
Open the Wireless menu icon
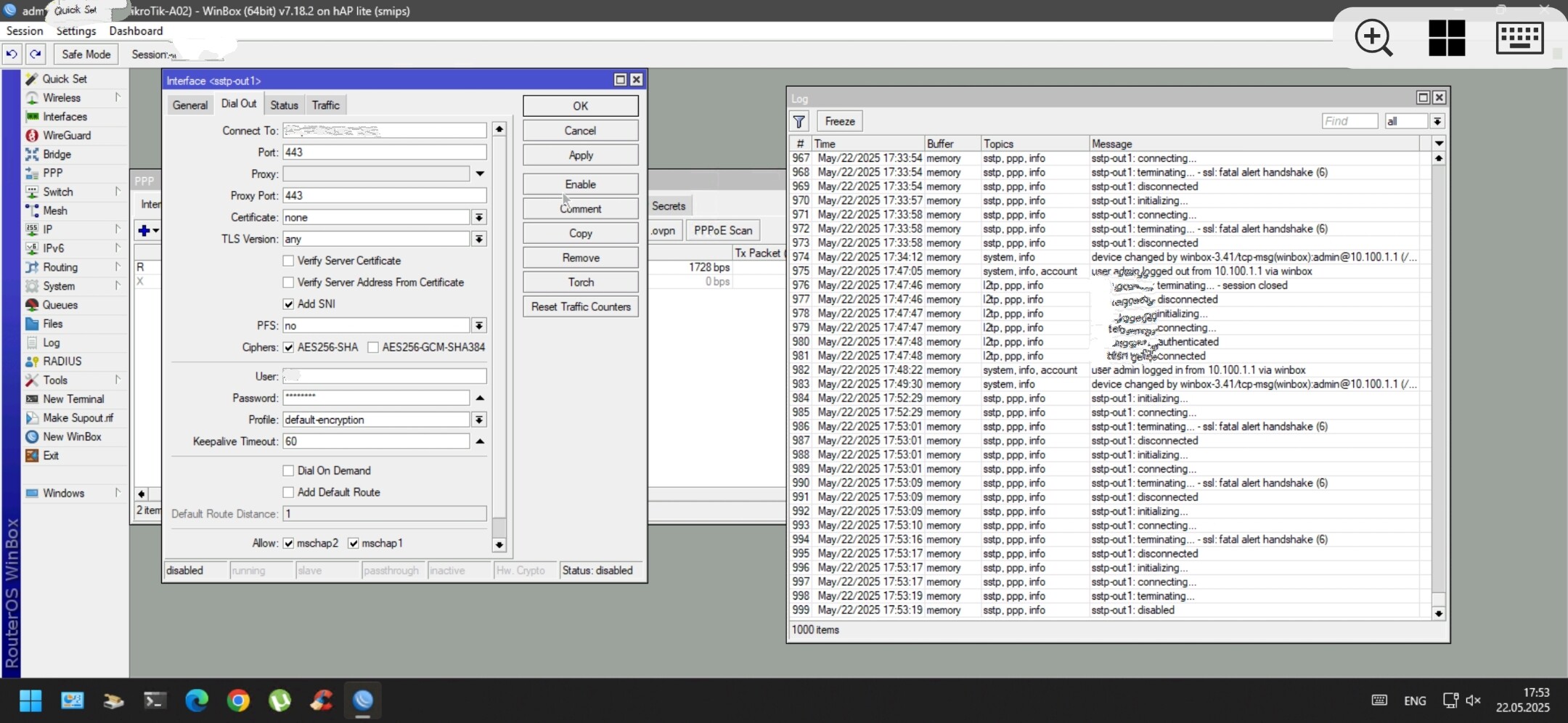[x=32, y=97]
